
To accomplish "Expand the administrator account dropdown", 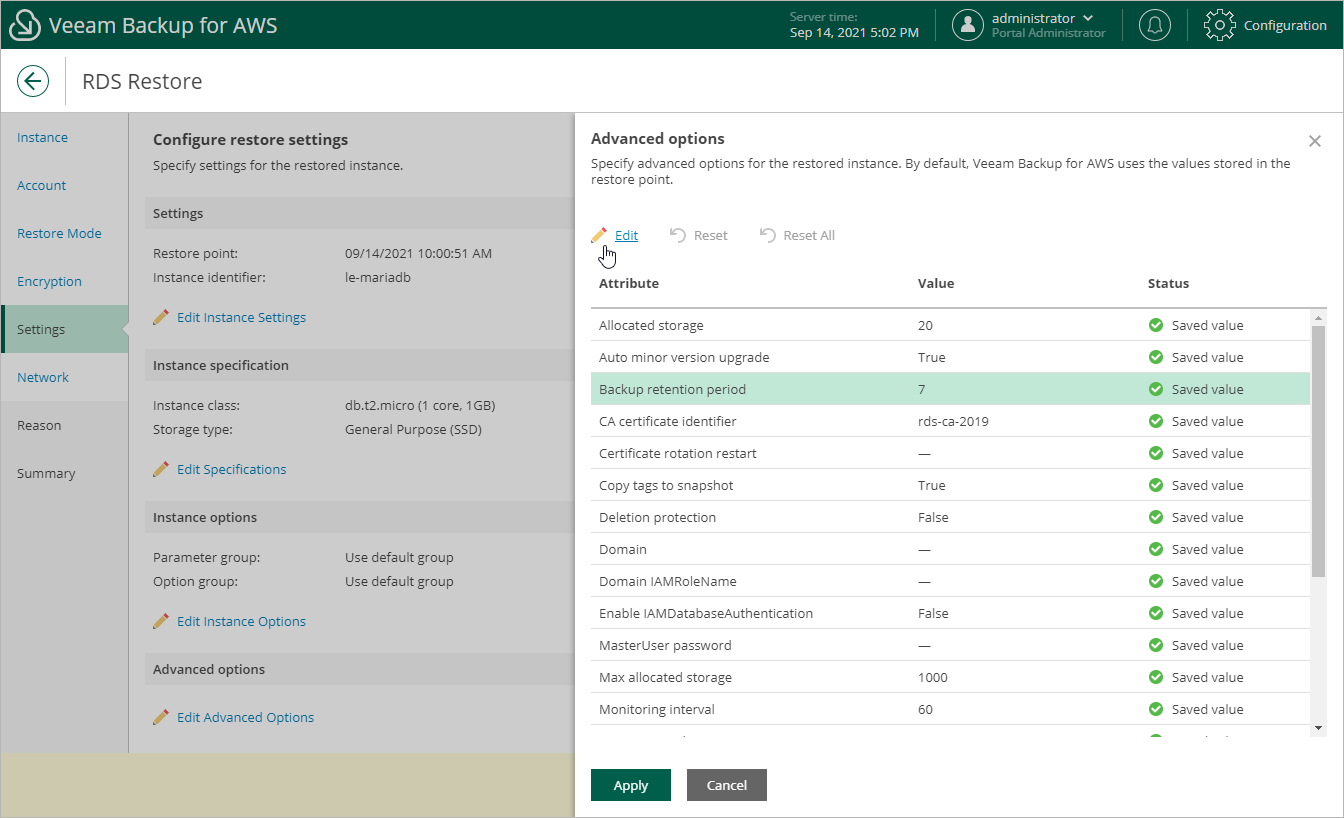I will tap(1088, 18).
